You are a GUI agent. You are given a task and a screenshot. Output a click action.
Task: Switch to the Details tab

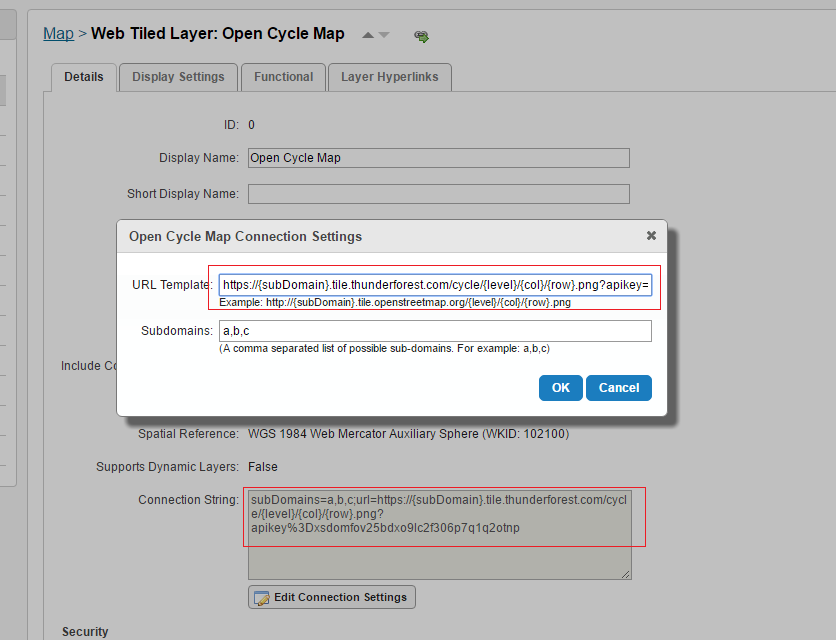pyautogui.click(x=84, y=77)
